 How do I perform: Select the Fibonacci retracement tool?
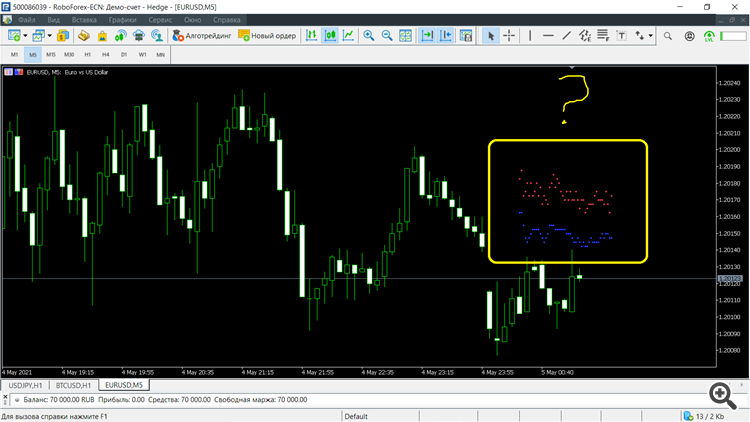(603, 35)
